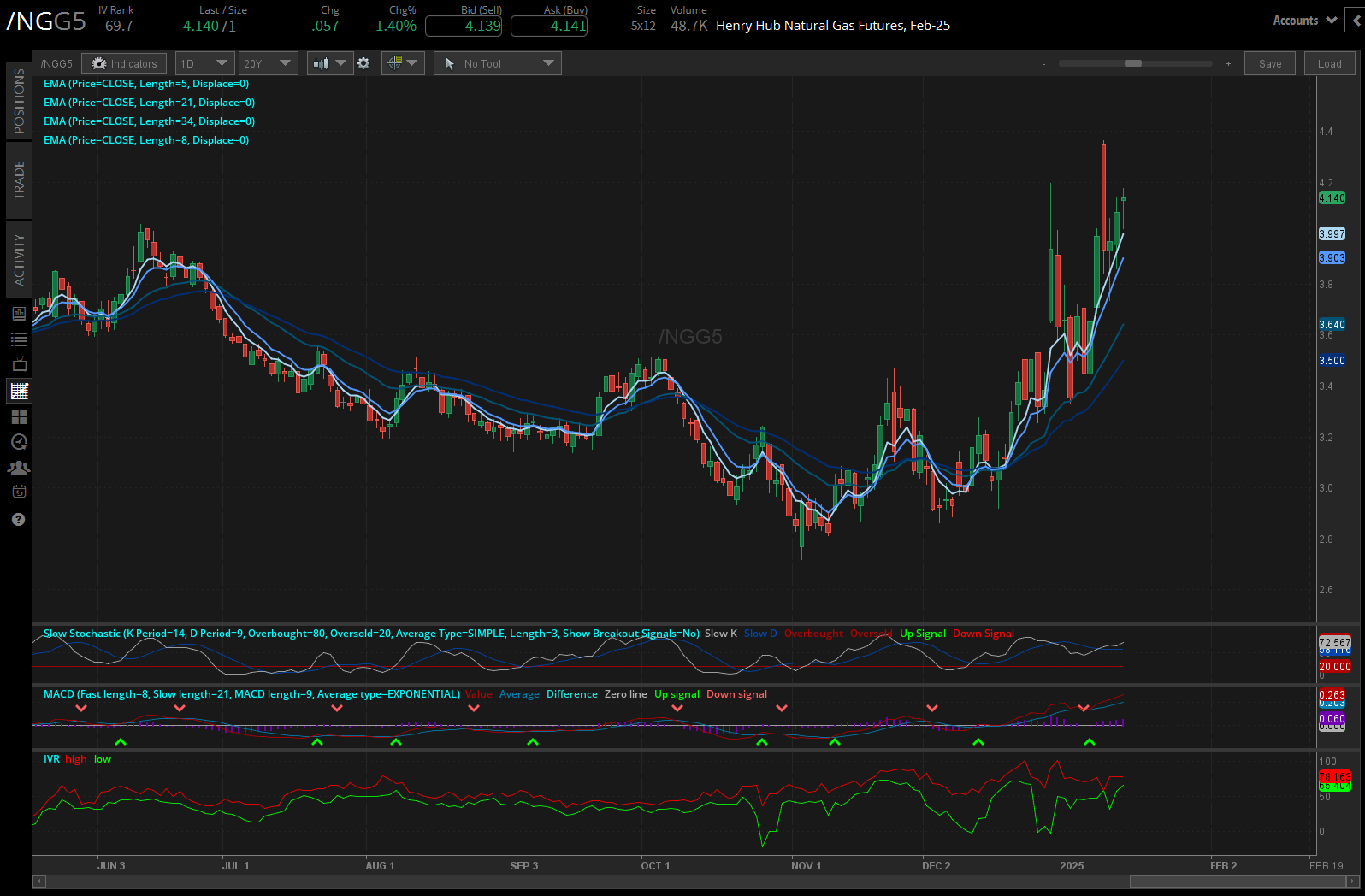This screenshot has height=896, width=1365.
Task: Open the 20Y time range dropdown
Action: tap(268, 63)
